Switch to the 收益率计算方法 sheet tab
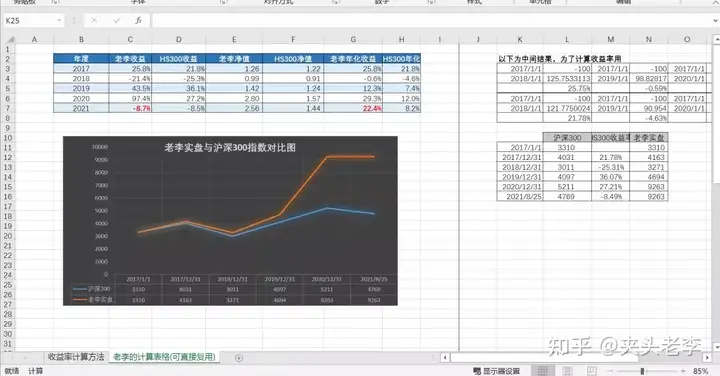 (76, 357)
